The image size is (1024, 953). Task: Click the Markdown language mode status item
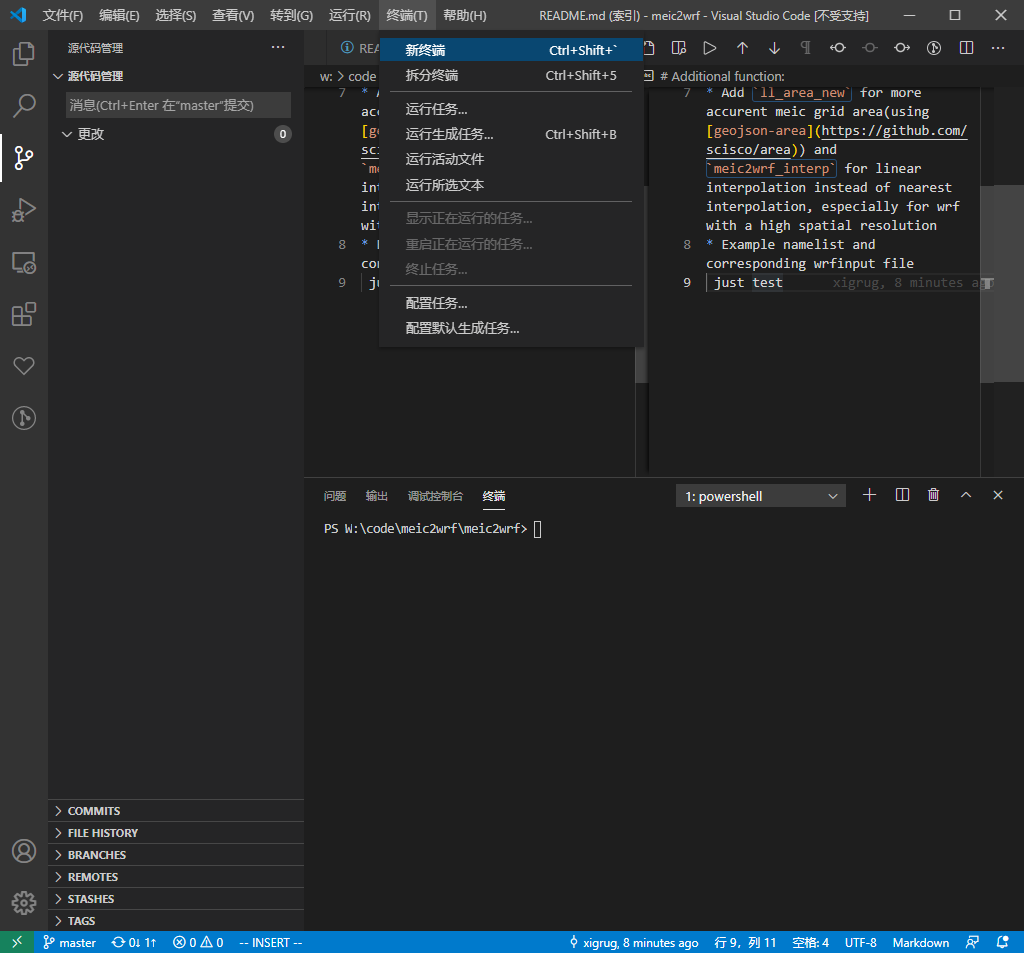(x=921, y=943)
